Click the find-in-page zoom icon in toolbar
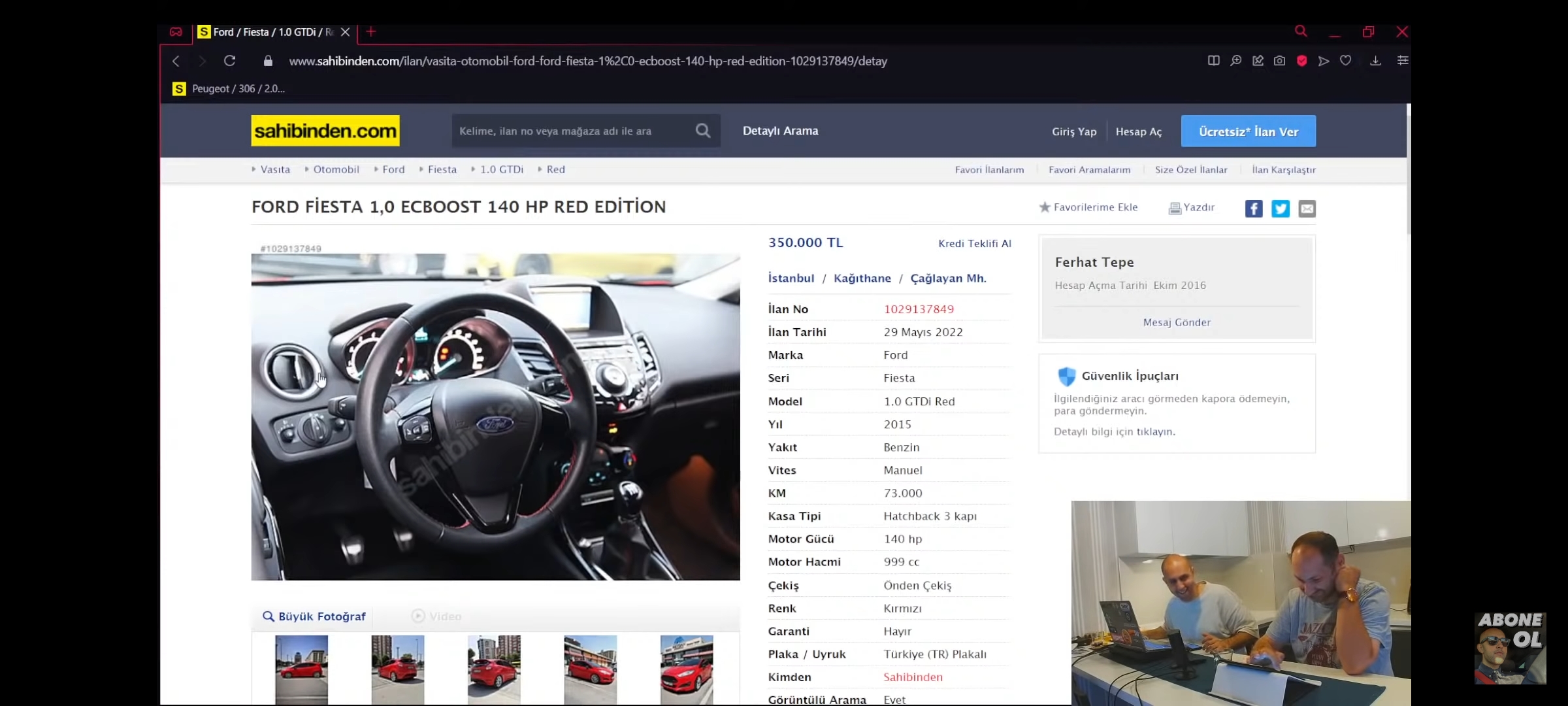Screen dimensions: 1568x706 1235,61
